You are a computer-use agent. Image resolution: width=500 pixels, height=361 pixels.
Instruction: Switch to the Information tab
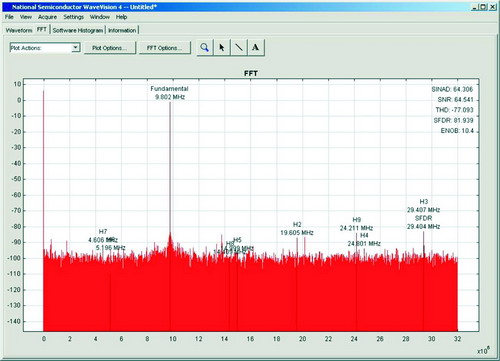point(122,30)
